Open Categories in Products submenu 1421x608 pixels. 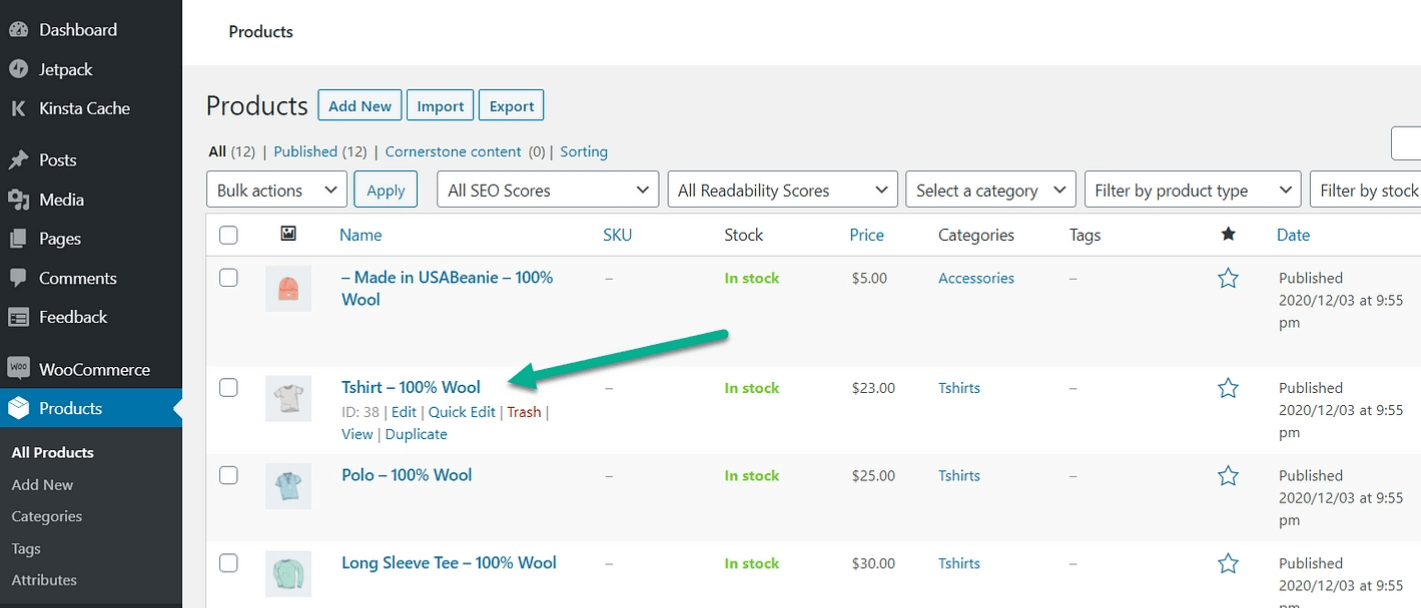[47, 516]
